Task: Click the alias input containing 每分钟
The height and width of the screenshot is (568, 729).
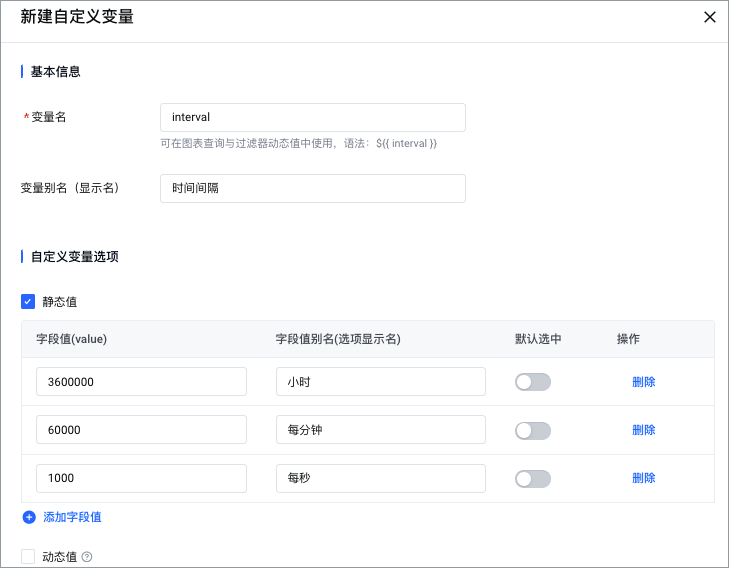Action: click(380, 430)
